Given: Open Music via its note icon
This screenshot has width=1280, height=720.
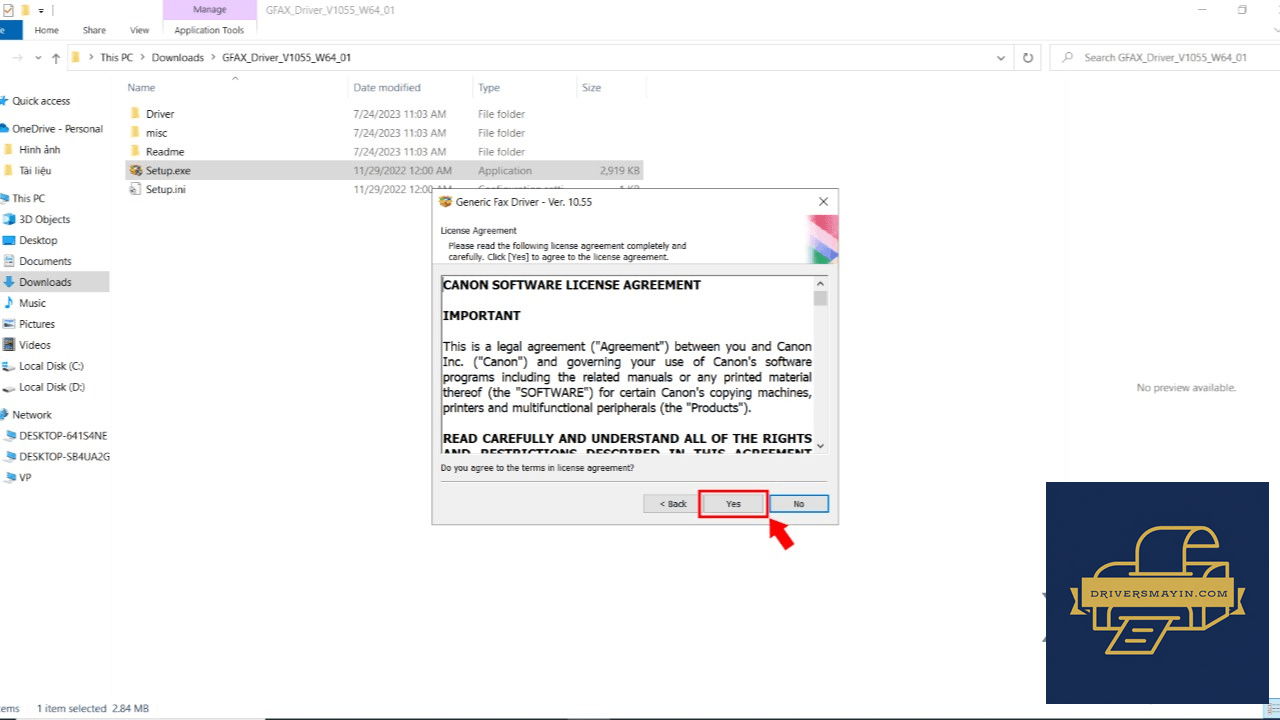Looking at the screenshot, I should tap(9, 303).
